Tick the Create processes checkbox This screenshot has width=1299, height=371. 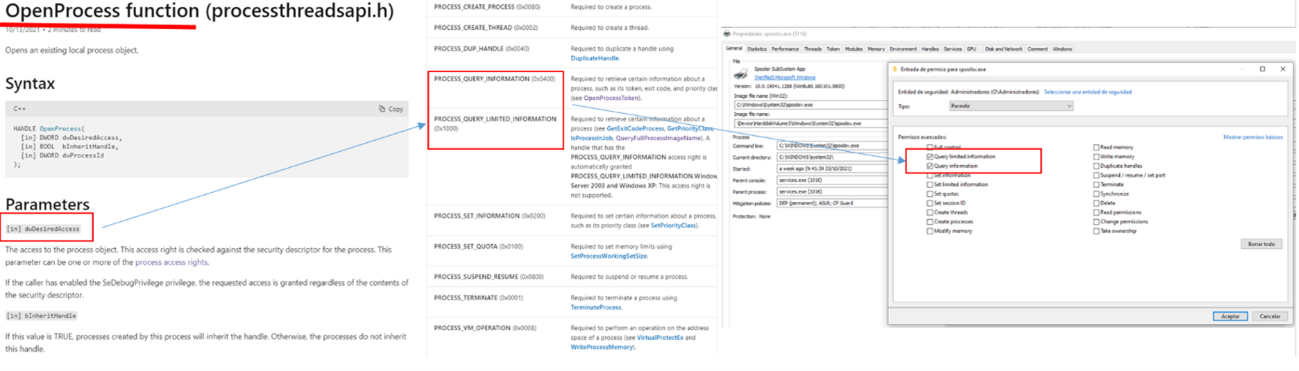(930, 222)
